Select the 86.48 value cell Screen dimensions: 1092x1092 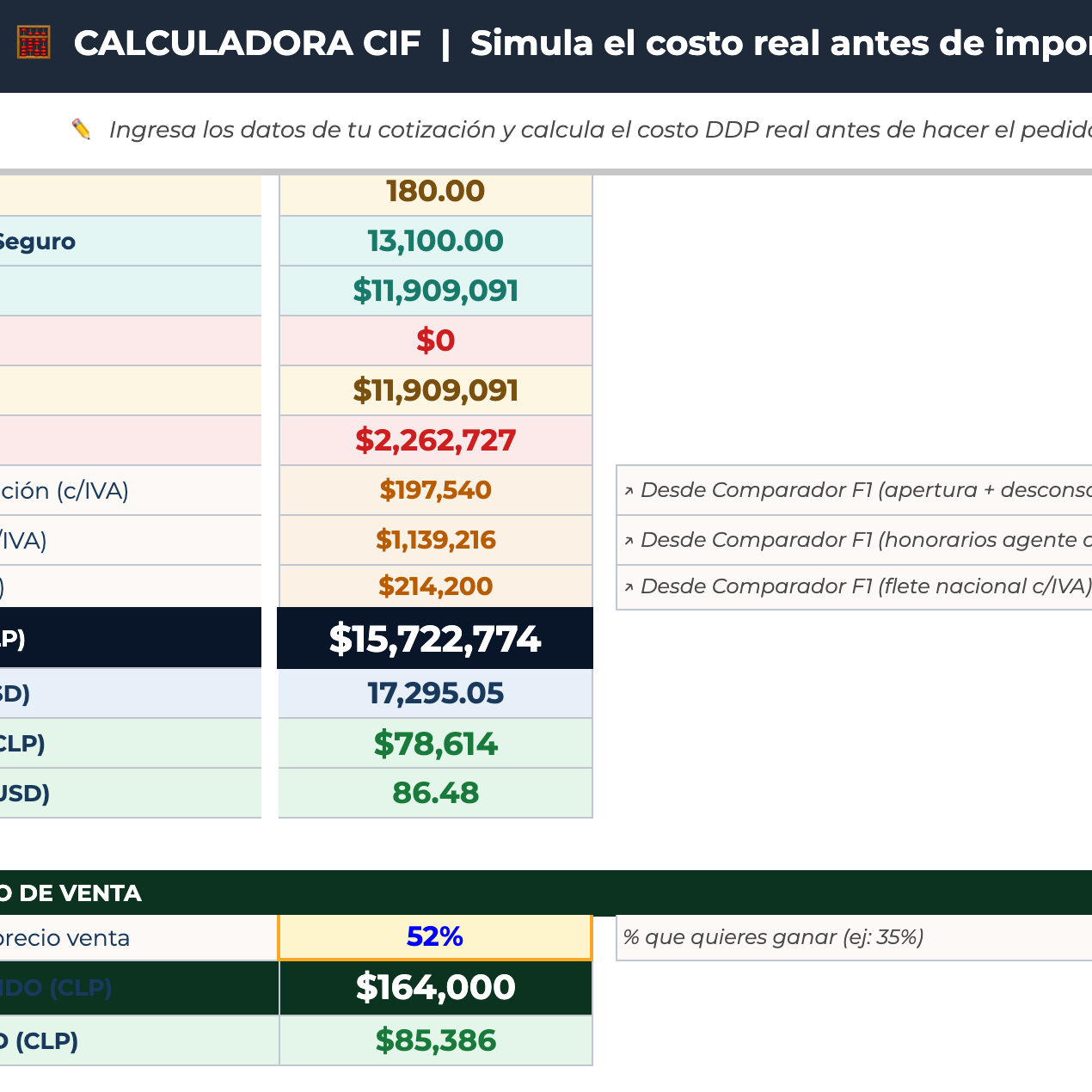(435, 794)
